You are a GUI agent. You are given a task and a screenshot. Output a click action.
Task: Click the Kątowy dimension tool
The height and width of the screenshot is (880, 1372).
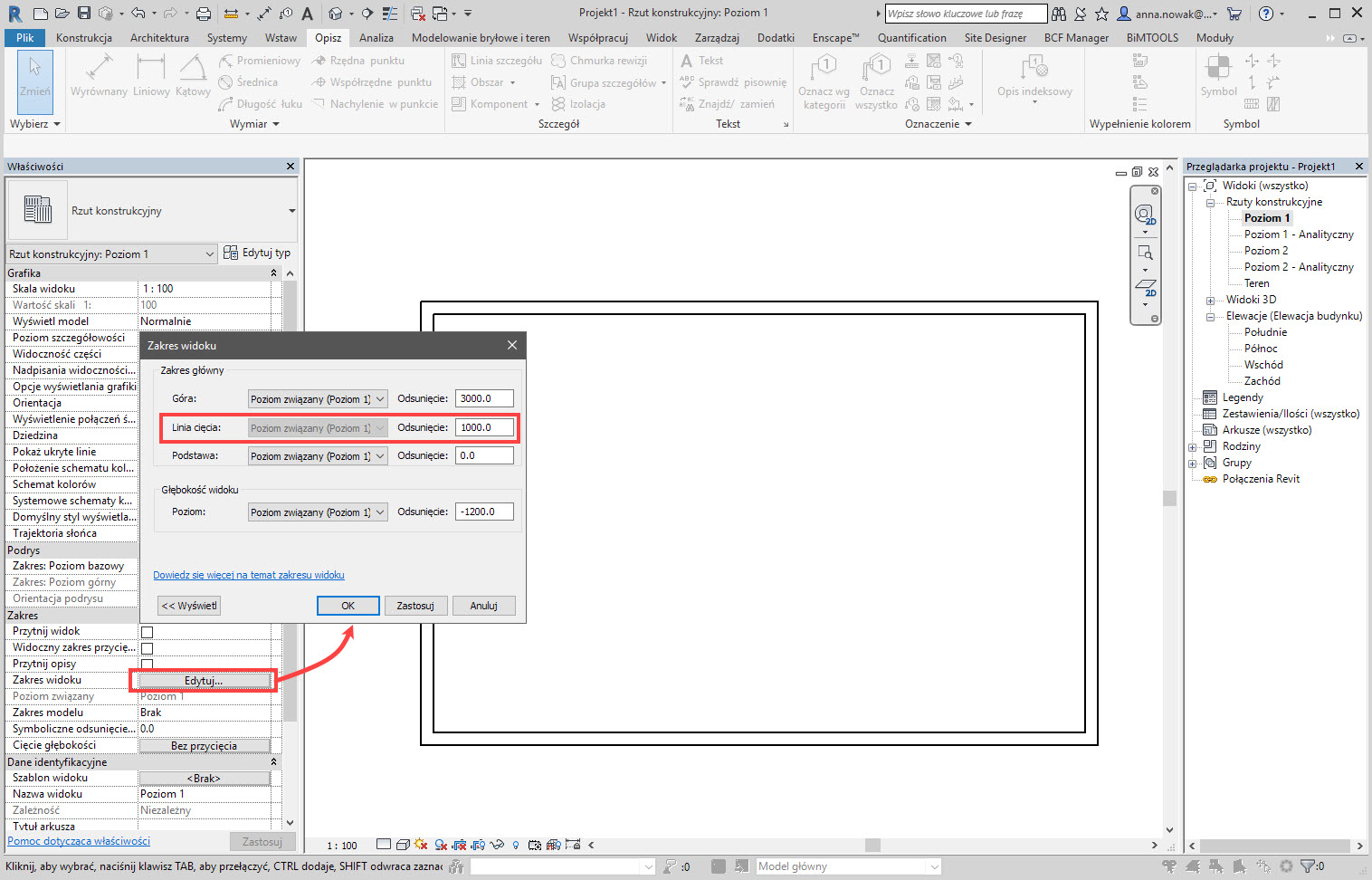click(193, 75)
